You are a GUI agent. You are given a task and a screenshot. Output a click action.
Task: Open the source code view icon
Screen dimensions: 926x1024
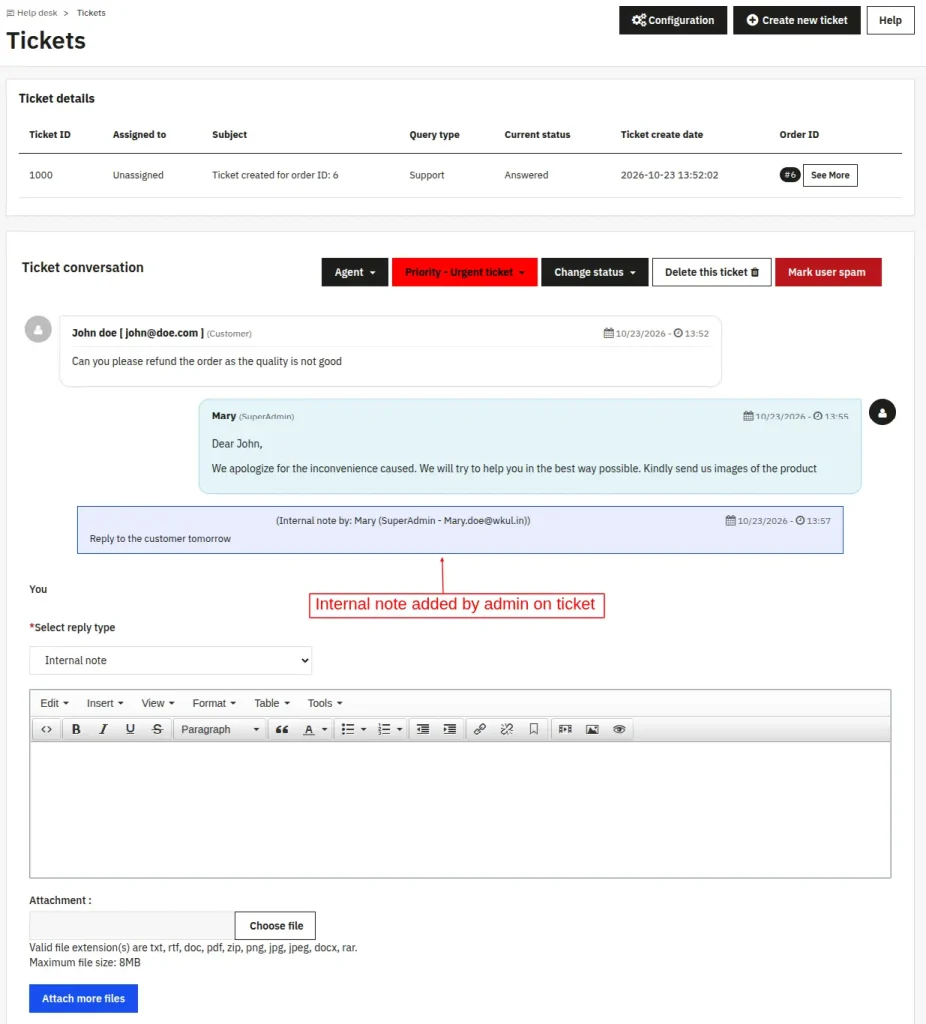tap(46, 729)
